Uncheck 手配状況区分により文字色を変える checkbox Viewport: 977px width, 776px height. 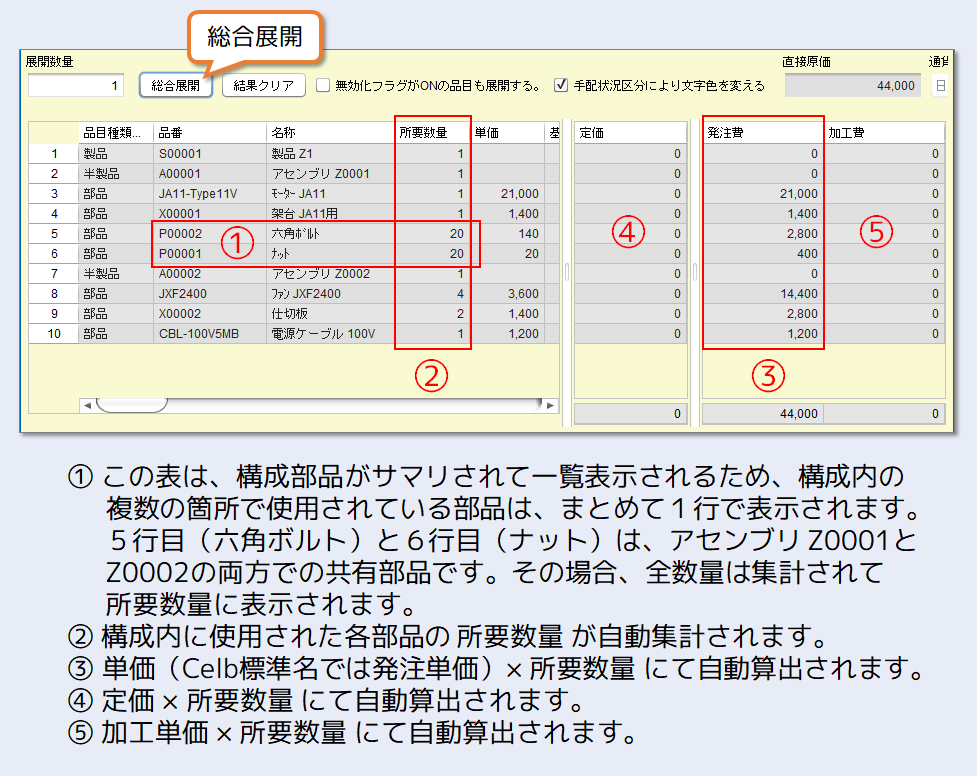click(x=561, y=86)
